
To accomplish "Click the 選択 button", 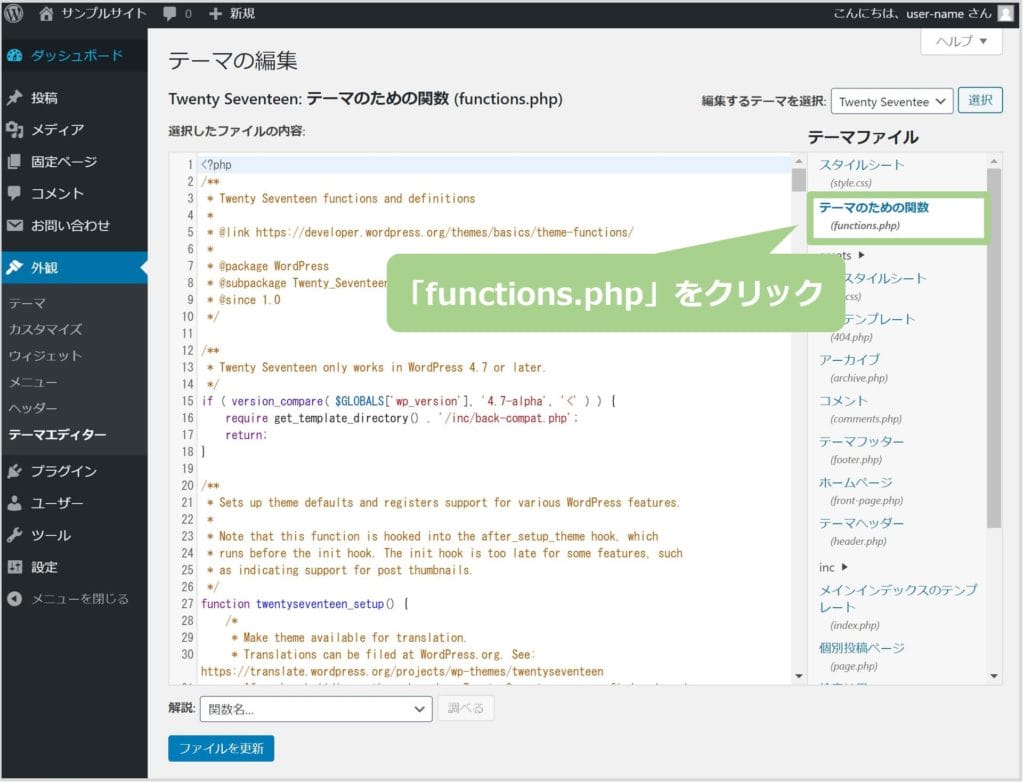I will coord(980,101).
